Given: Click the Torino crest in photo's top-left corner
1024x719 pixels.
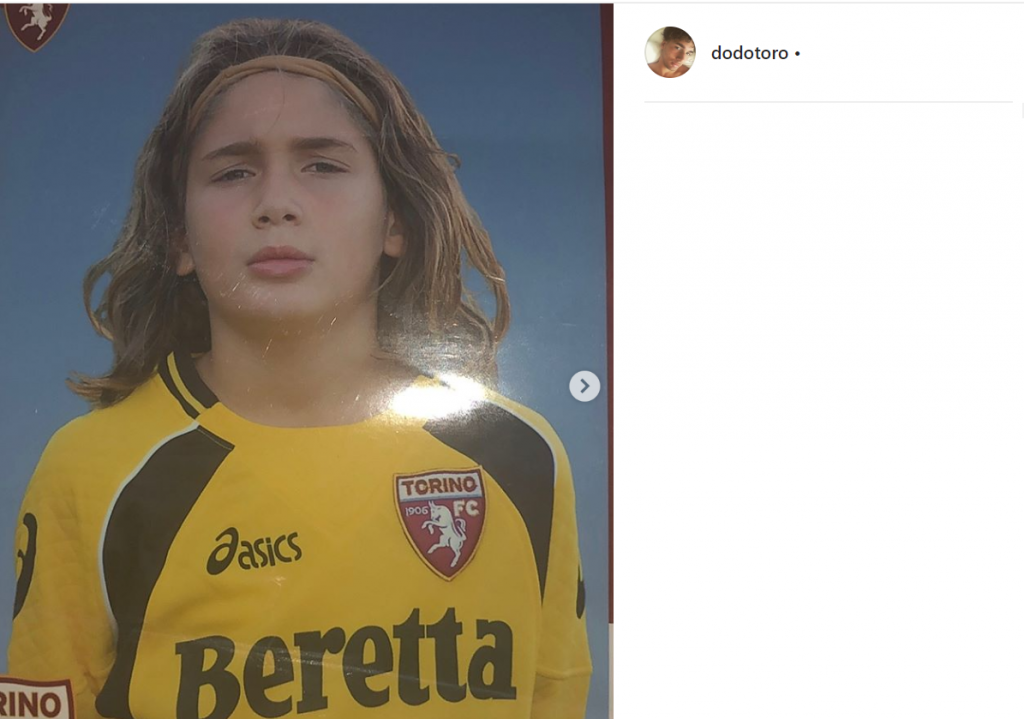Looking at the screenshot, I should [36, 22].
